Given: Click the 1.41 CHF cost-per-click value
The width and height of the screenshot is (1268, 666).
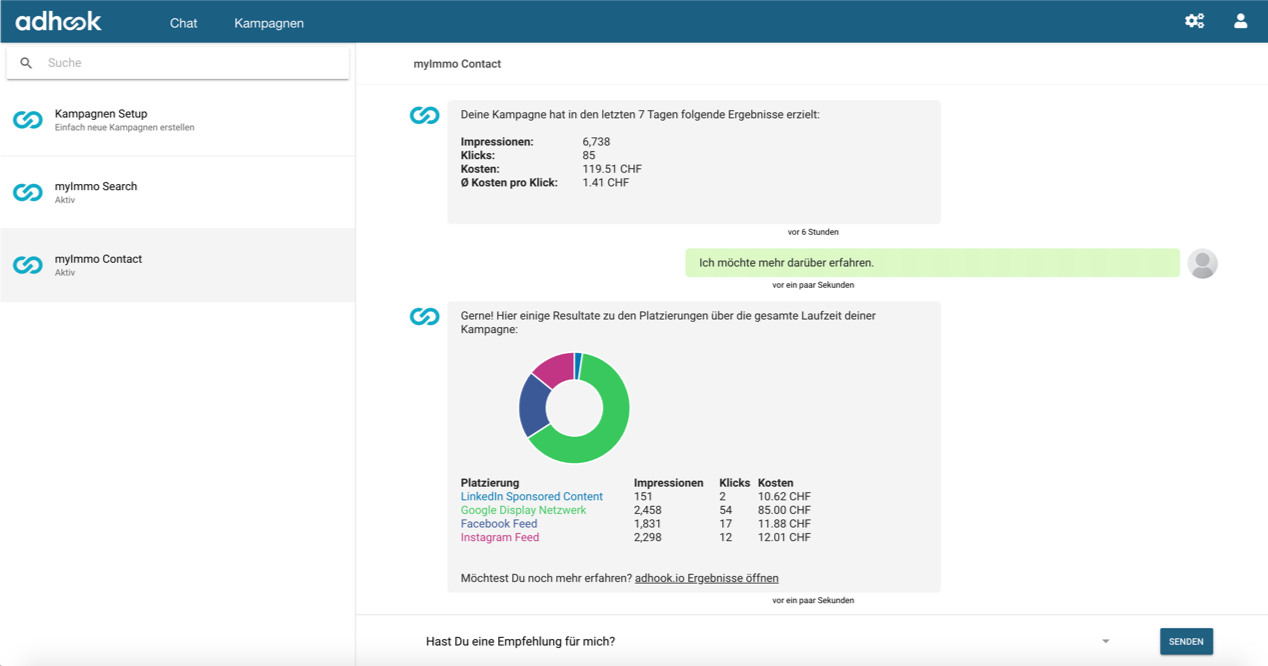Looking at the screenshot, I should tap(605, 183).
